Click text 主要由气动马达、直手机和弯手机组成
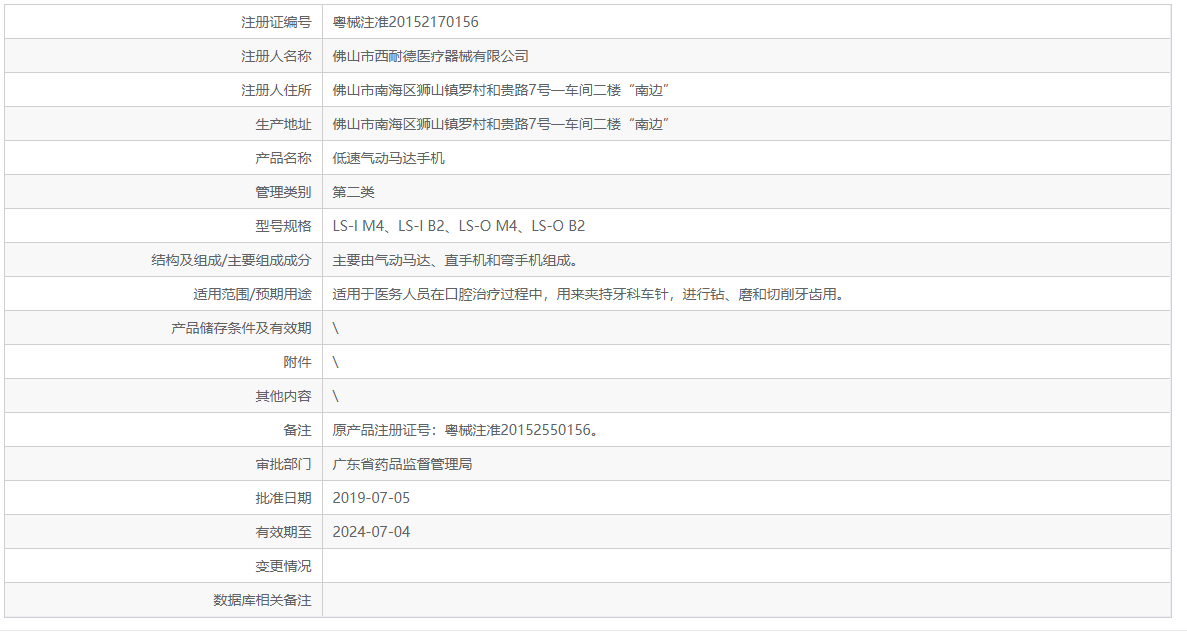 pyautogui.click(x=455, y=260)
